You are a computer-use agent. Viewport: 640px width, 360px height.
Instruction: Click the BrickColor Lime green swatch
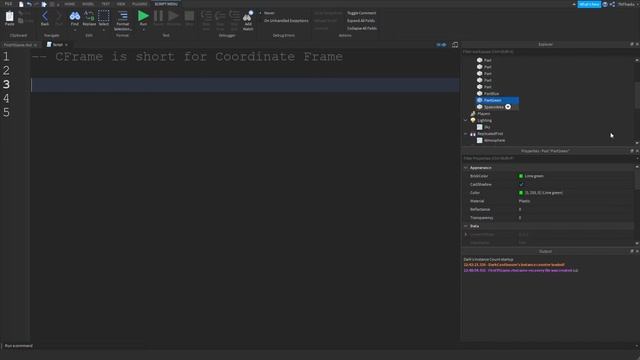coord(521,176)
